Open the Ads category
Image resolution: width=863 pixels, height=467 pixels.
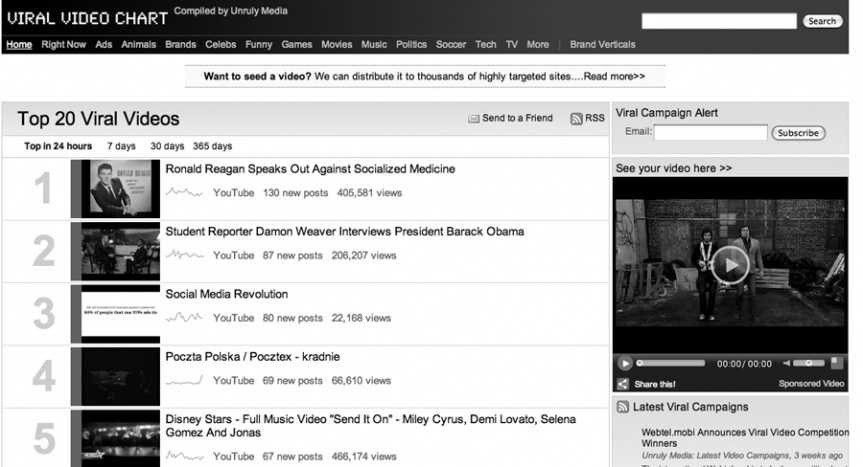[103, 45]
